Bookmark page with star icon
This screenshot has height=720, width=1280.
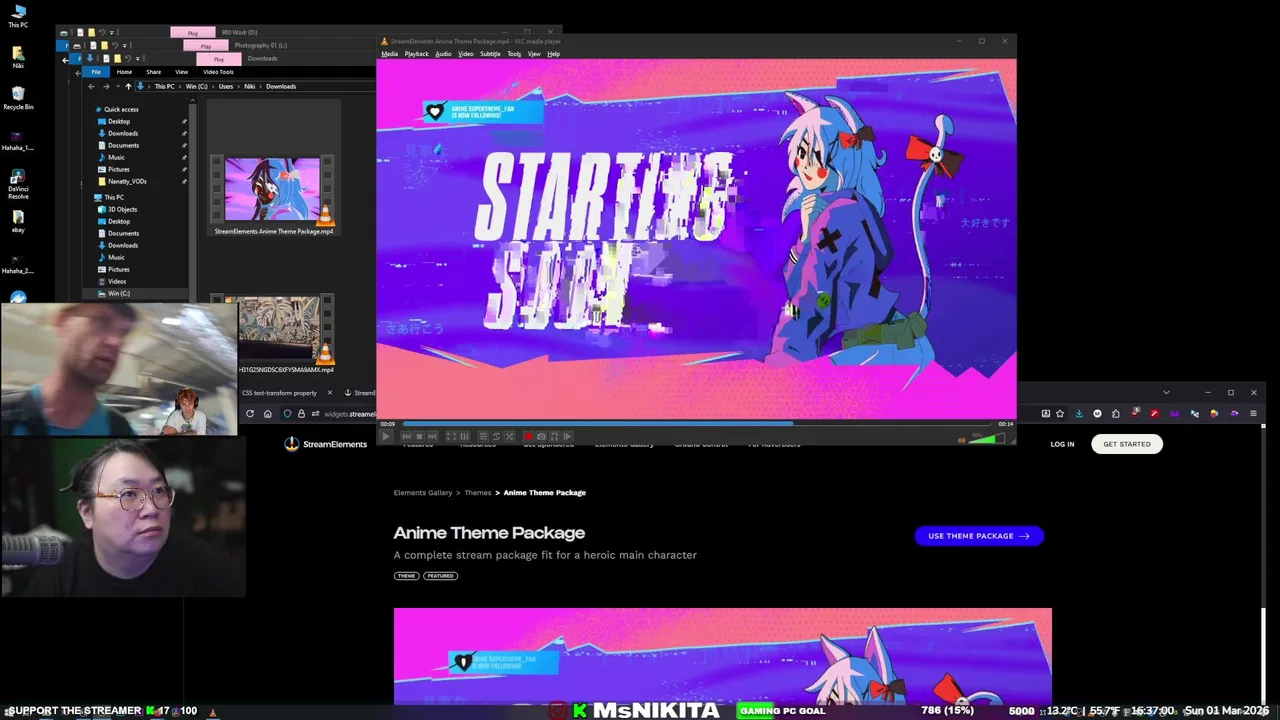[1060, 414]
